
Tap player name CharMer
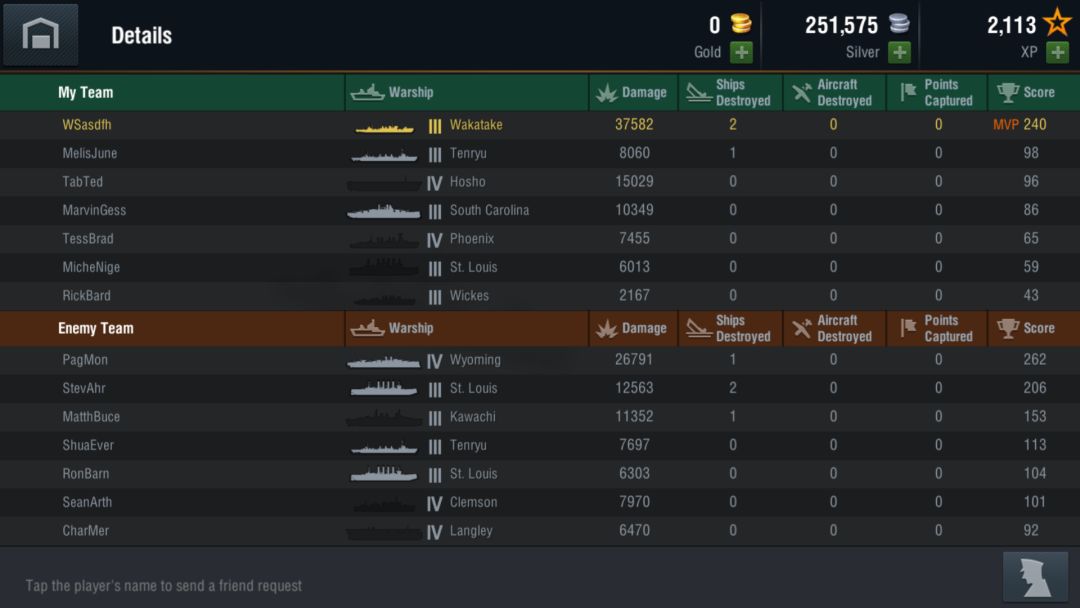[86, 531]
